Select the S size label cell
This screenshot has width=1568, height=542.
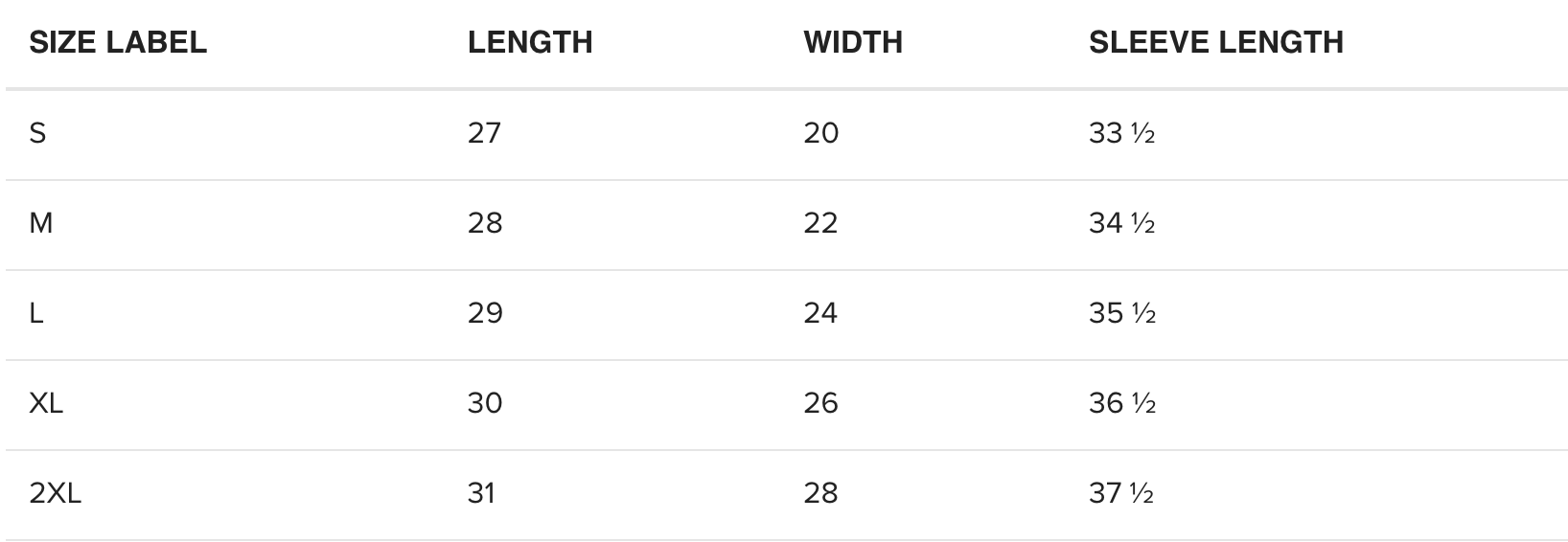[x=38, y=132]
